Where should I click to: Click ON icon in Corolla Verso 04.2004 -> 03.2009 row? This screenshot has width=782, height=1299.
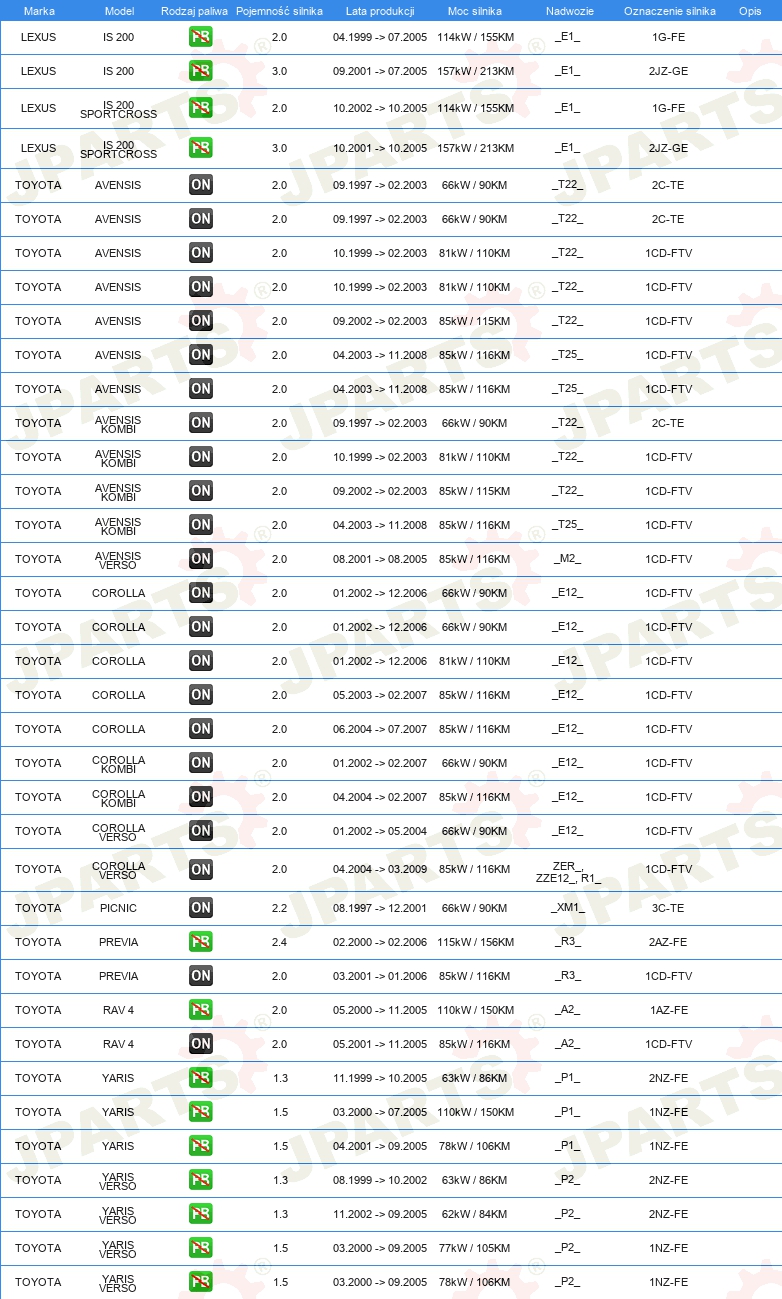point(201,870)
